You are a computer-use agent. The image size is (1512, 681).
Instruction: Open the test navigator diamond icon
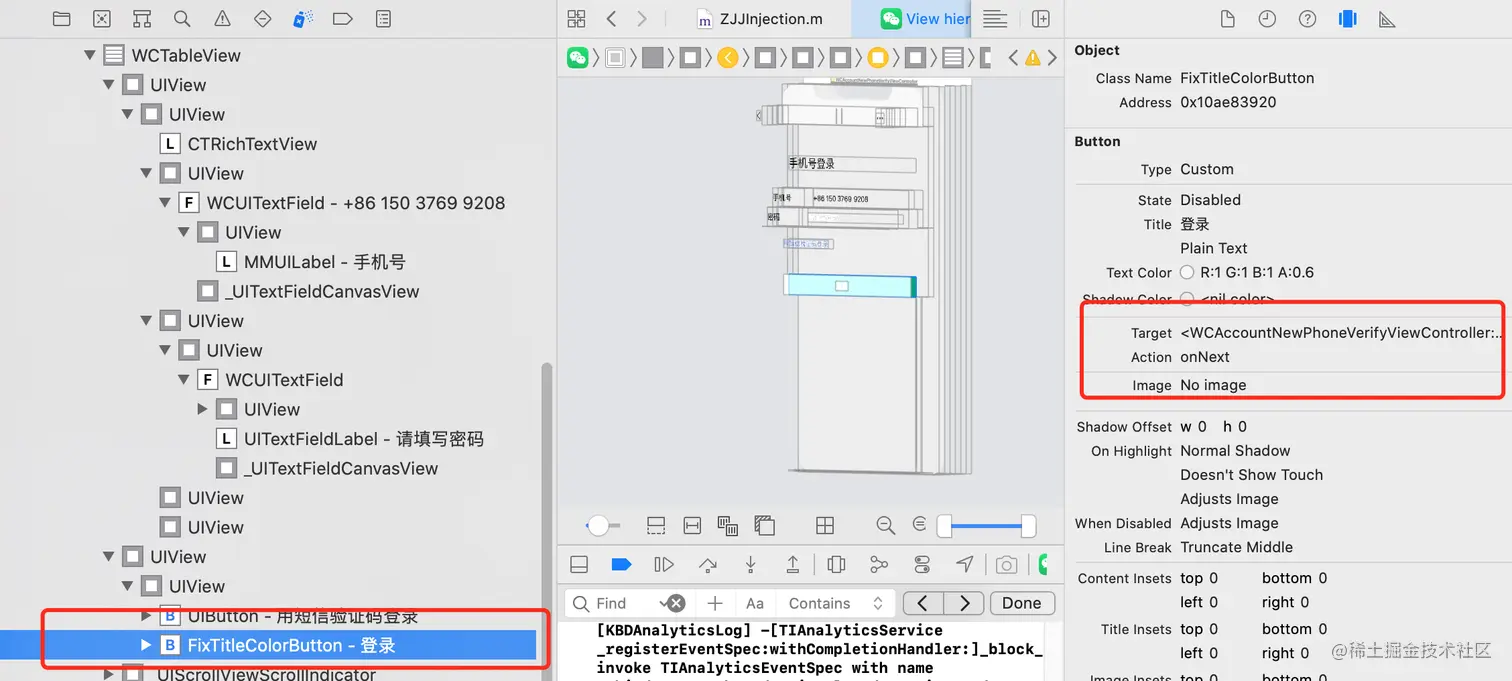point(262,19)
